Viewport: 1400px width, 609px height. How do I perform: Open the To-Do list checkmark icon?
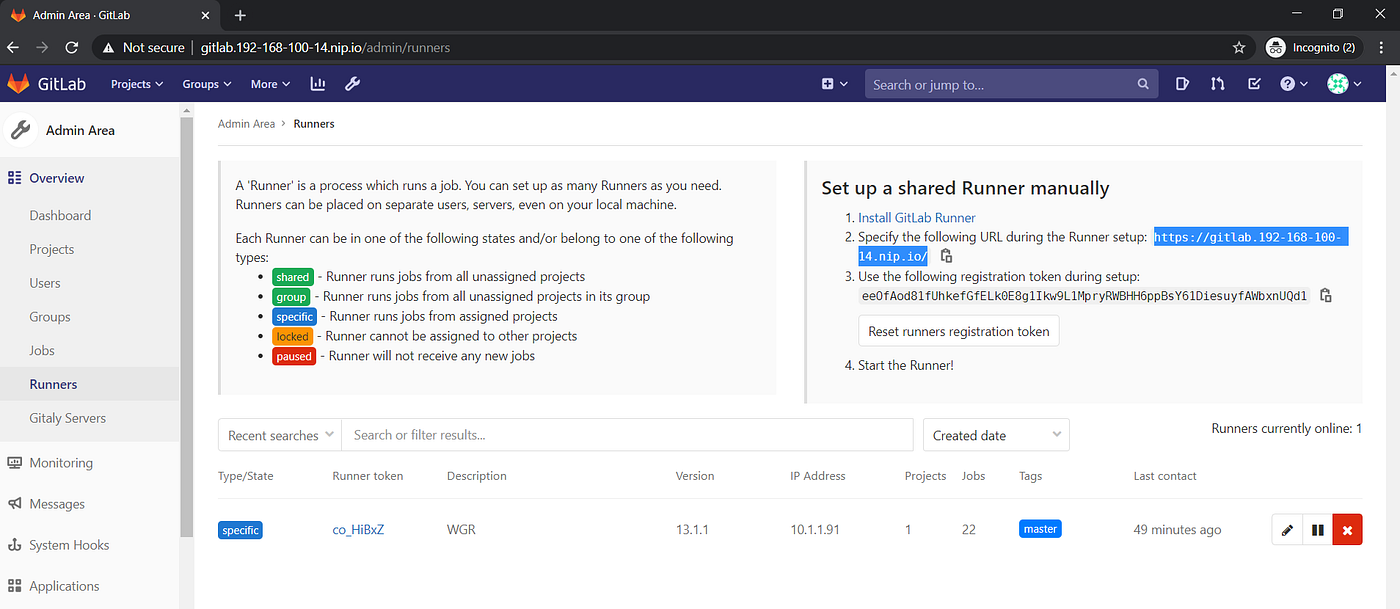(1254, 84)
